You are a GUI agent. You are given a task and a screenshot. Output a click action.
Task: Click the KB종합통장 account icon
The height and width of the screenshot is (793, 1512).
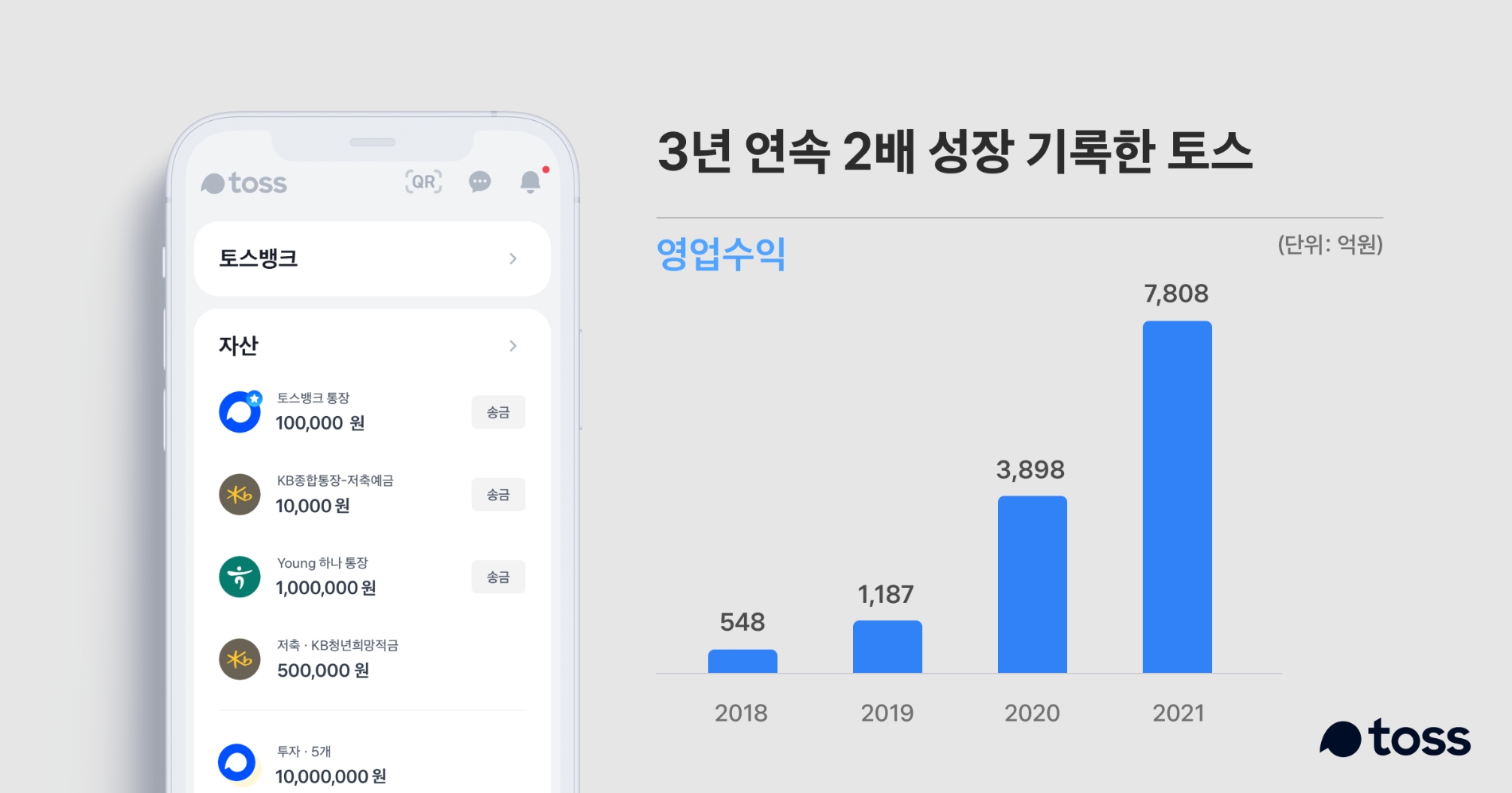238,493
